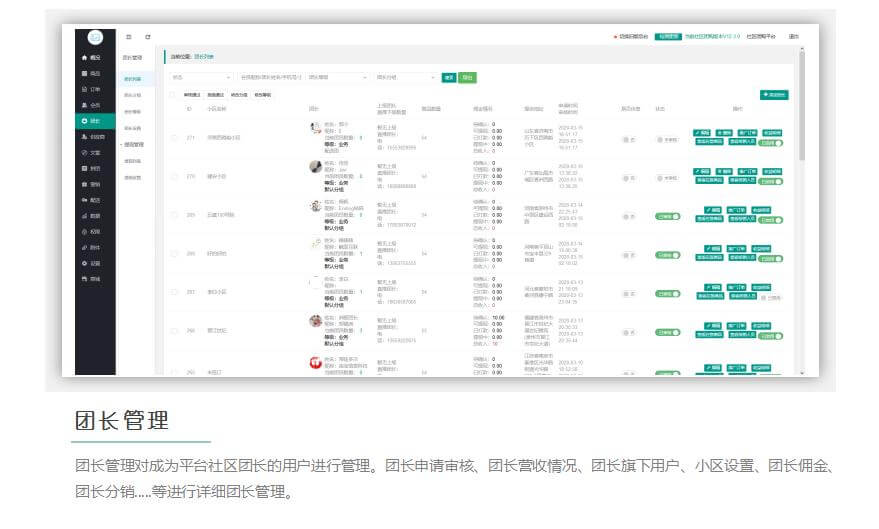Click the 退出 logout link at top right

793,37
